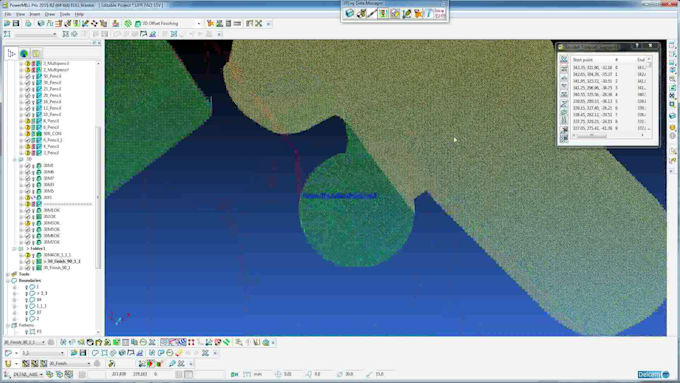This screenshot has width=680, height=383.
Task: Open the active boundary selector dropdown
Action: 62,353
